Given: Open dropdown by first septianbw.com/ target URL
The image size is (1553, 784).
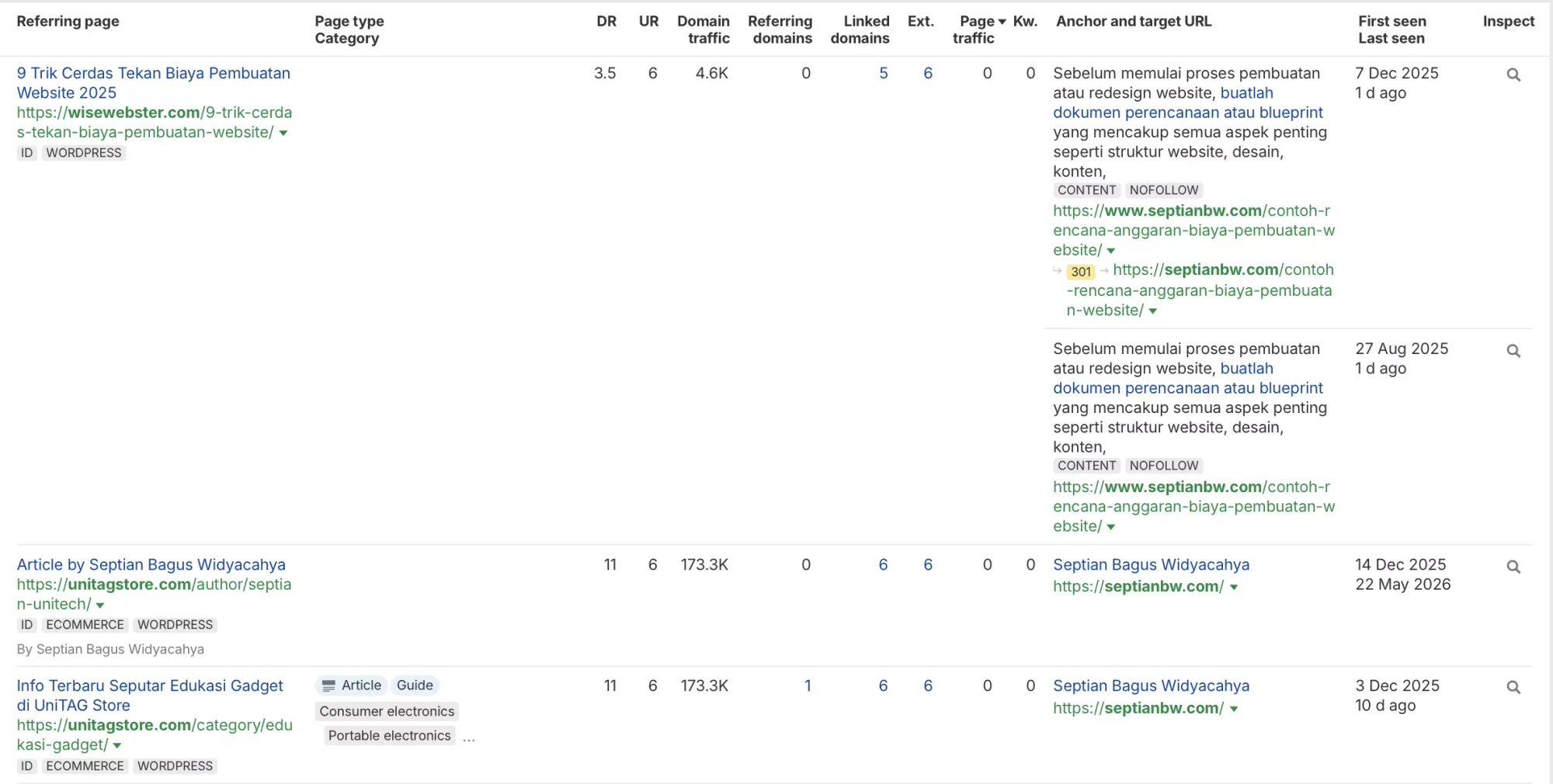Looking at the screenshot, I should click(1234, 588).
